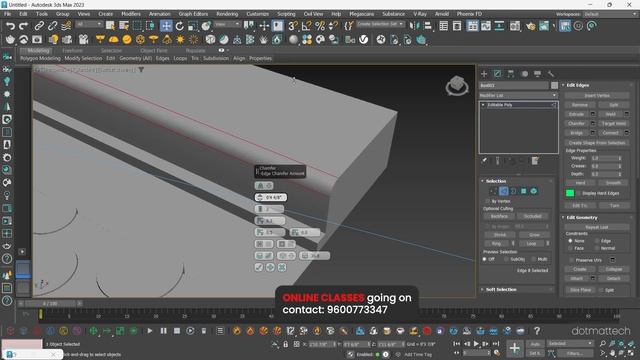Click the Extrude button
This screenshot has height=360, width=640.
pos(576,114)
